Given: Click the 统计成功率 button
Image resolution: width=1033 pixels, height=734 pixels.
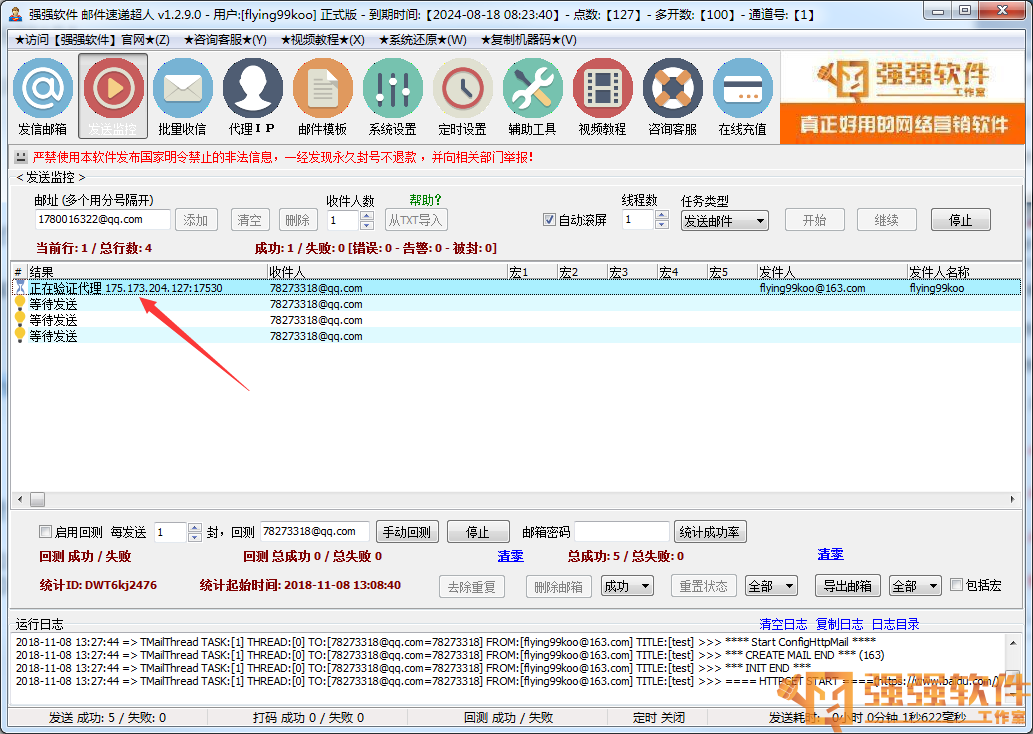Looking at the screenshot, I should click(710, 532).
